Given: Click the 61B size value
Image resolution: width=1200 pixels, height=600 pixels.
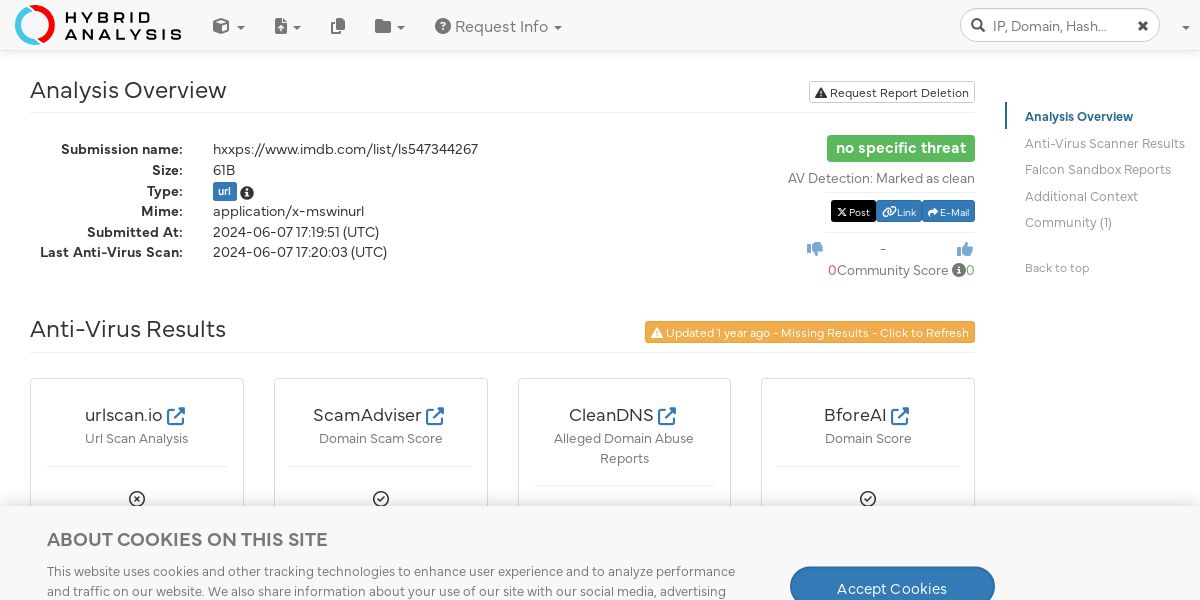Looking at the screenshot, I should pyautogui.click(x=224, y=170).
